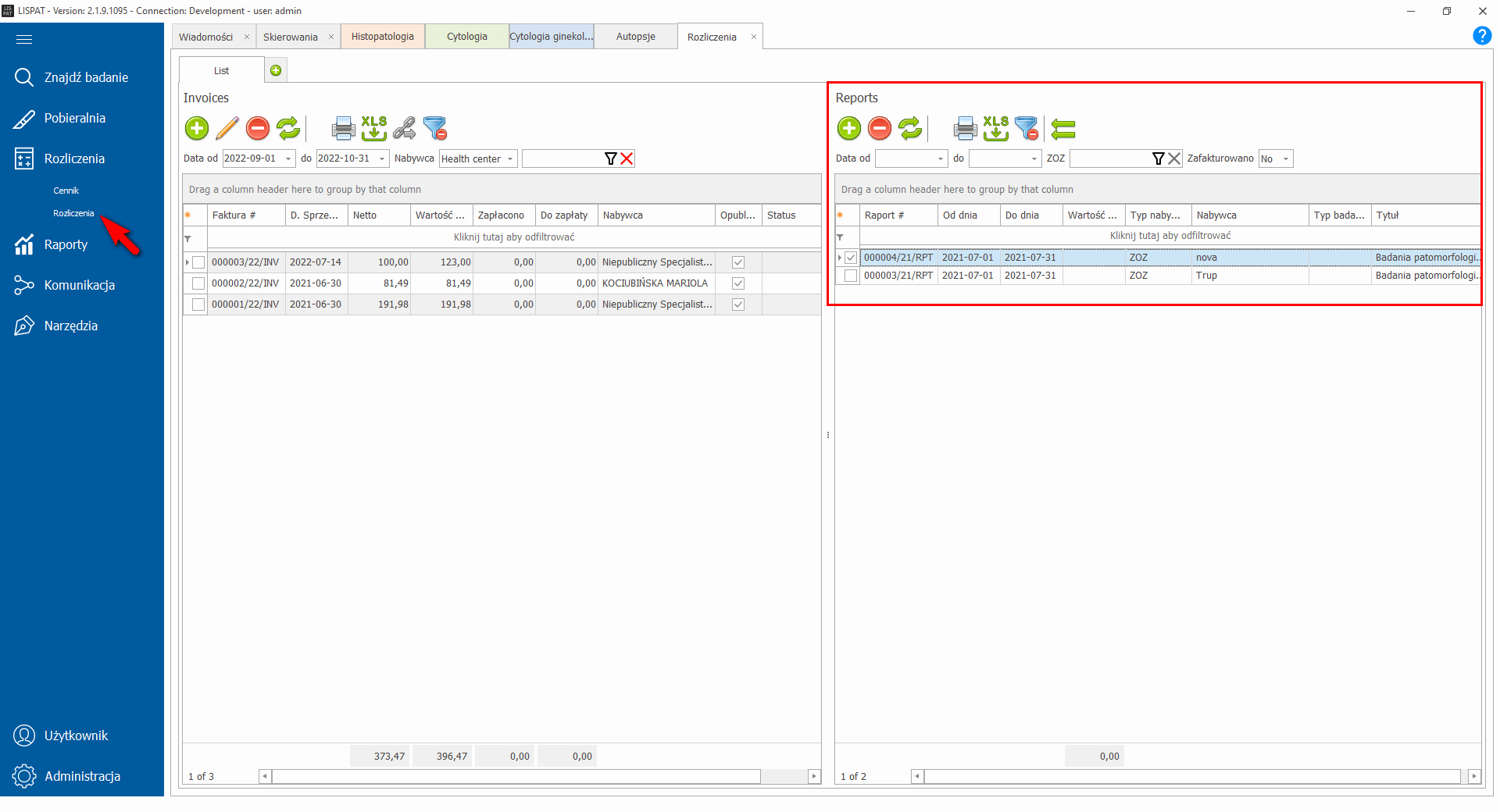Expand the Zafakturowano dropdown

click(1285, 158)
